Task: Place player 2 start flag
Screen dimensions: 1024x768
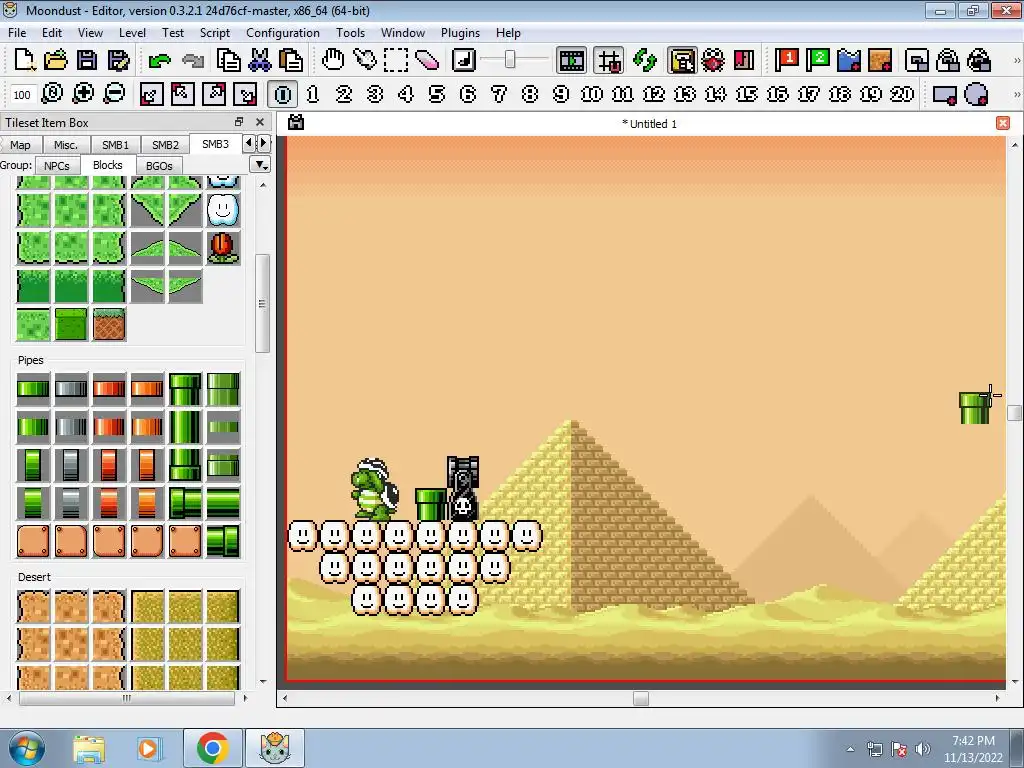Action: point(818,60)
